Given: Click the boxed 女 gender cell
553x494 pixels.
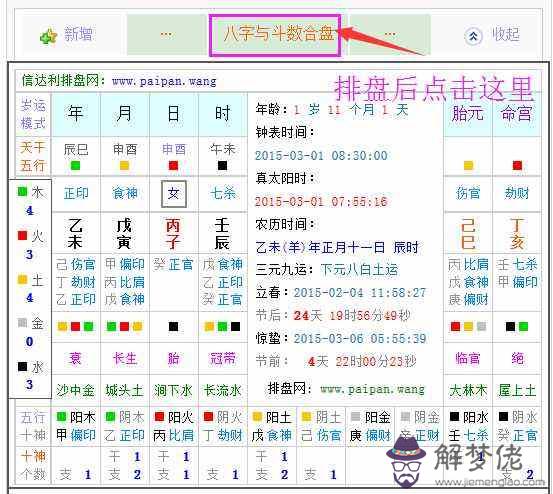Looking at the screenshot, I should pos(174,194).
